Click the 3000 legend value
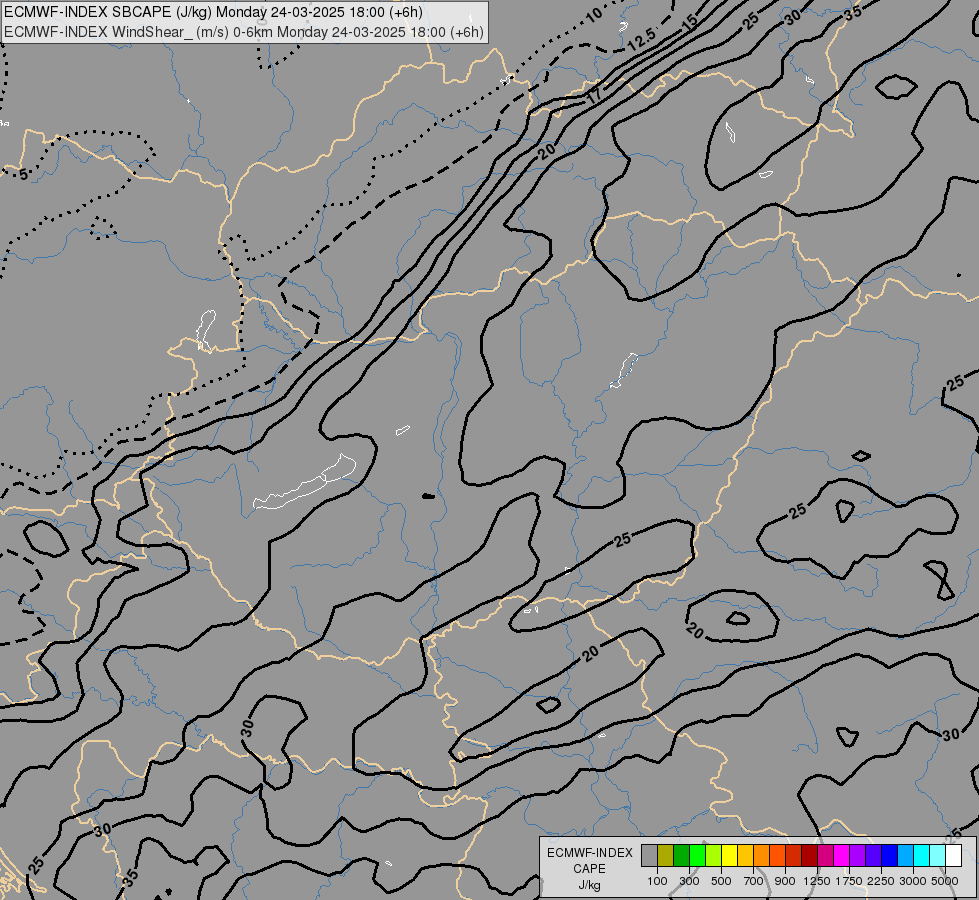Screen dimensions: 979x900 (913, 881)
